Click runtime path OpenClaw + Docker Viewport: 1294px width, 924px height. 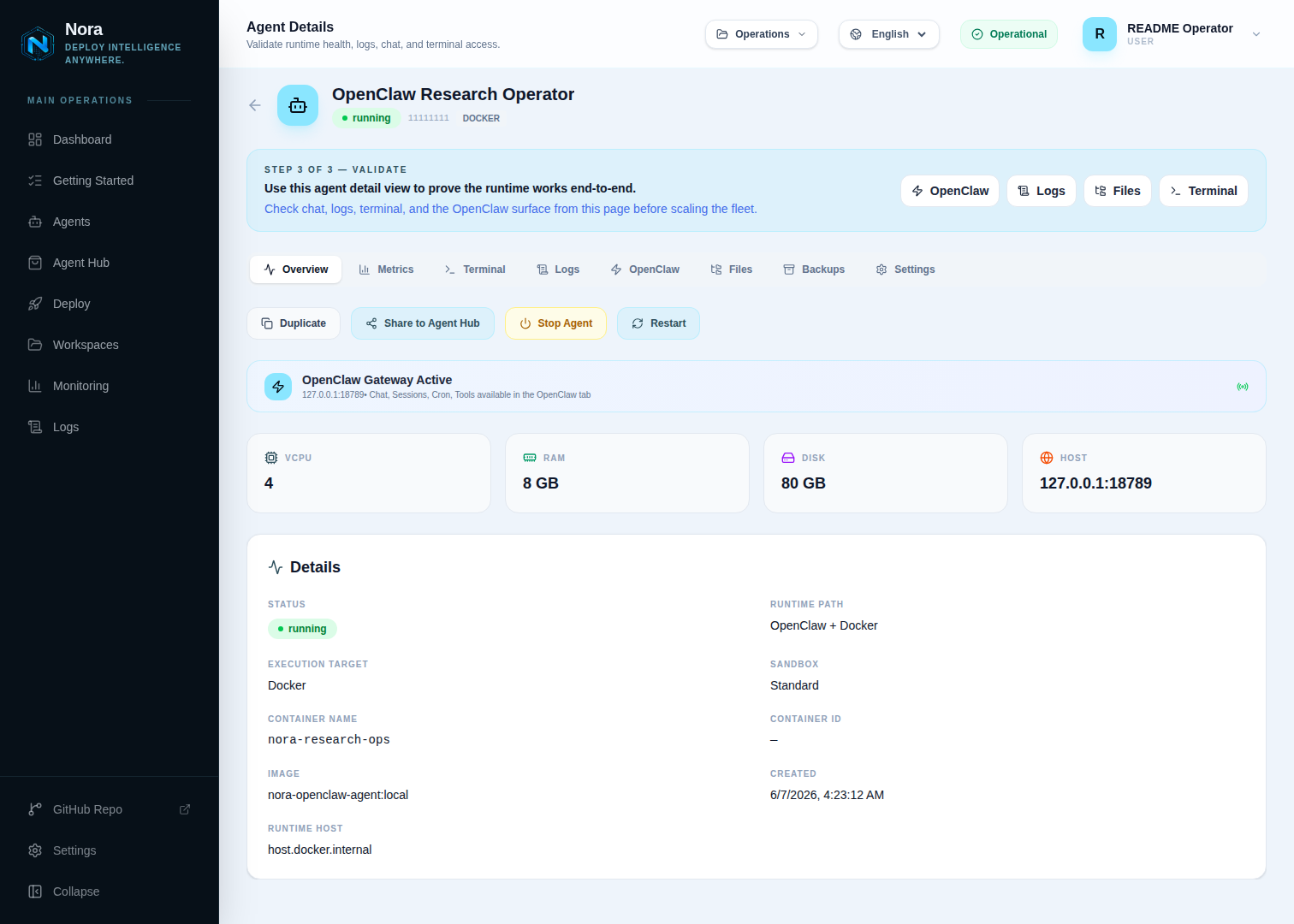point(824,625)
